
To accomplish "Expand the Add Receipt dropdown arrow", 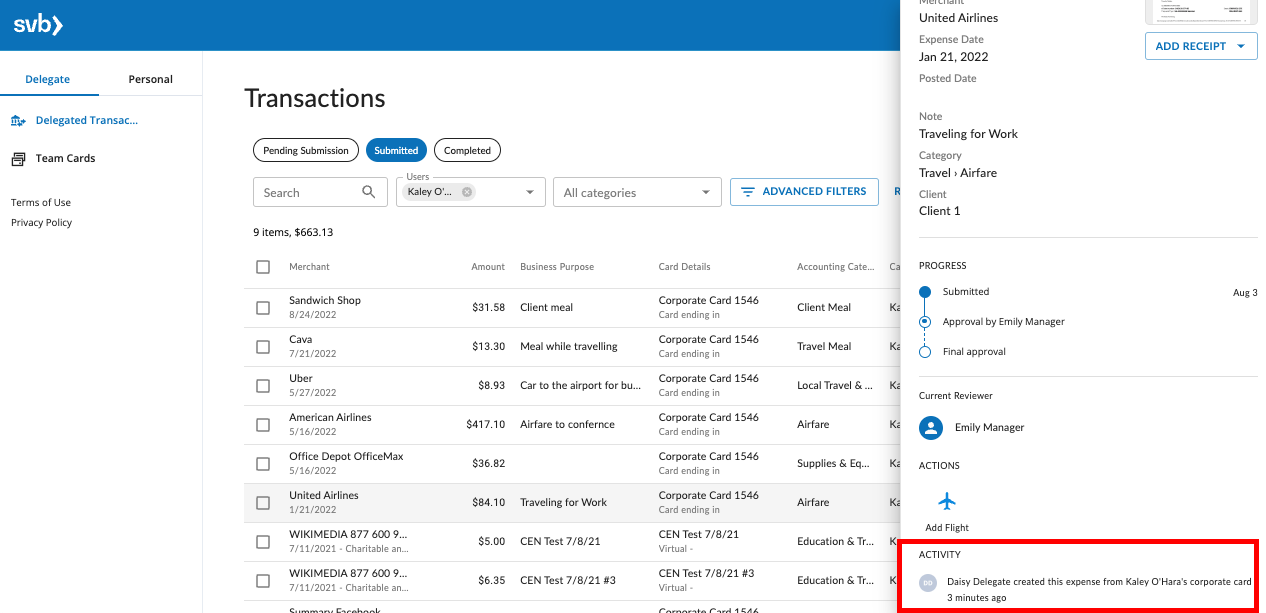I will tap(1241, 46).
